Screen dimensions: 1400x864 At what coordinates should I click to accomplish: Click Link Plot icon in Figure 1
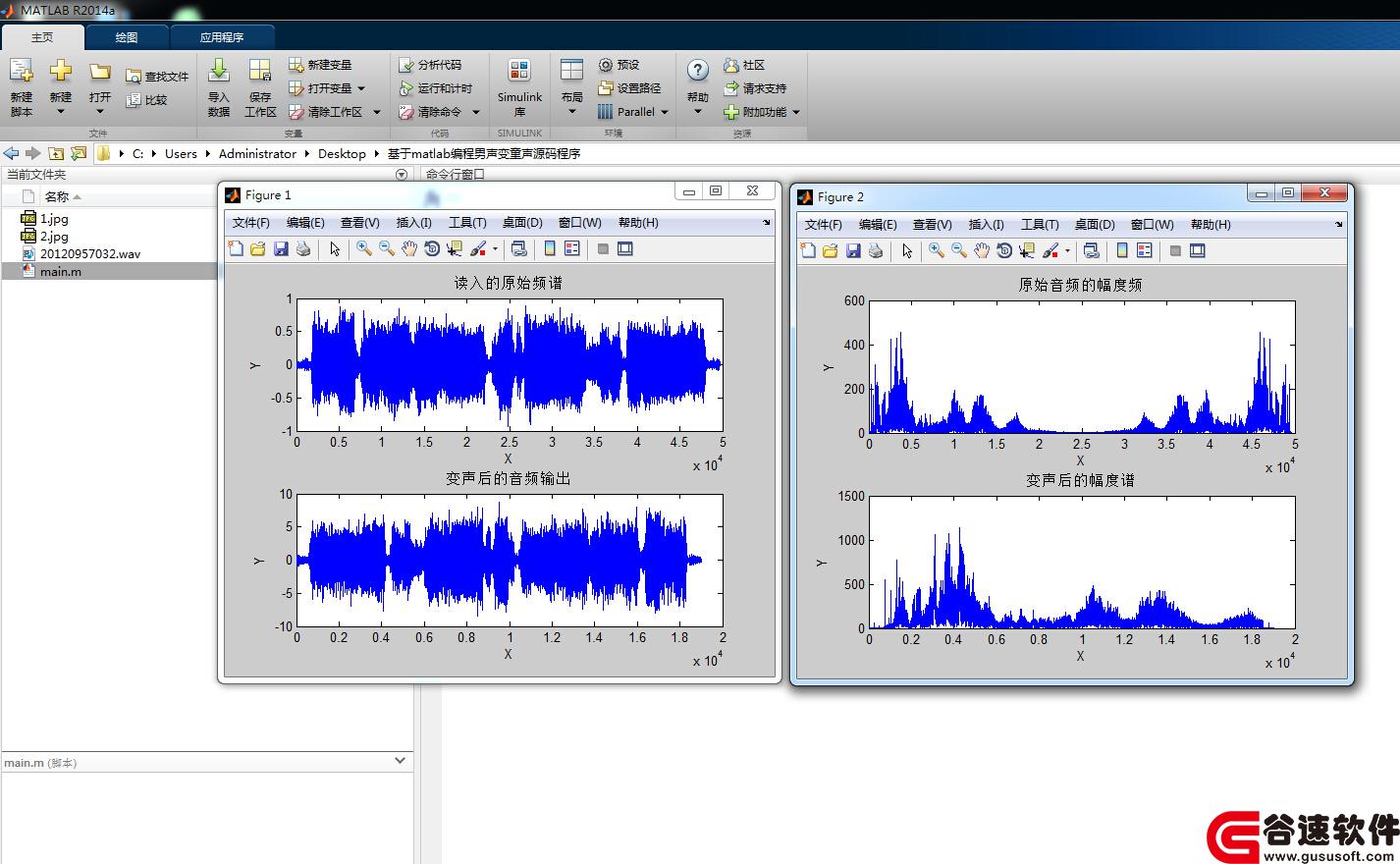tap(519, 248)
